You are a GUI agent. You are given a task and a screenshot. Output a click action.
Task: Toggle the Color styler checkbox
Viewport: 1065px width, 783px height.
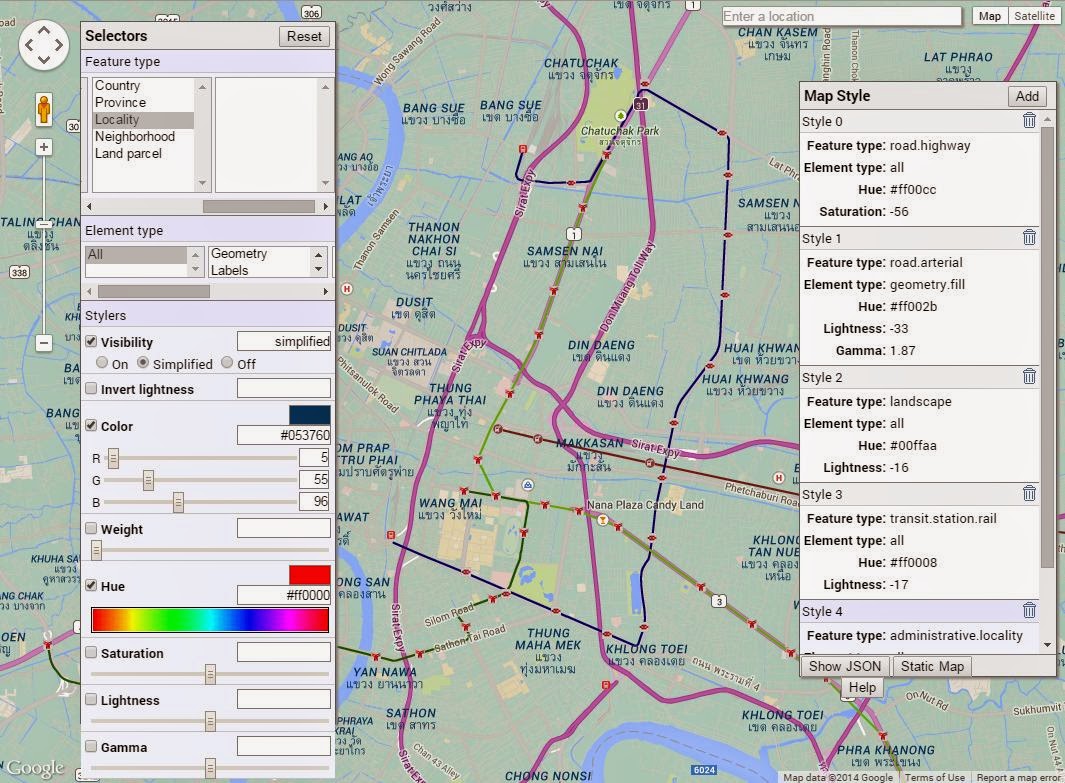[91, 425]
